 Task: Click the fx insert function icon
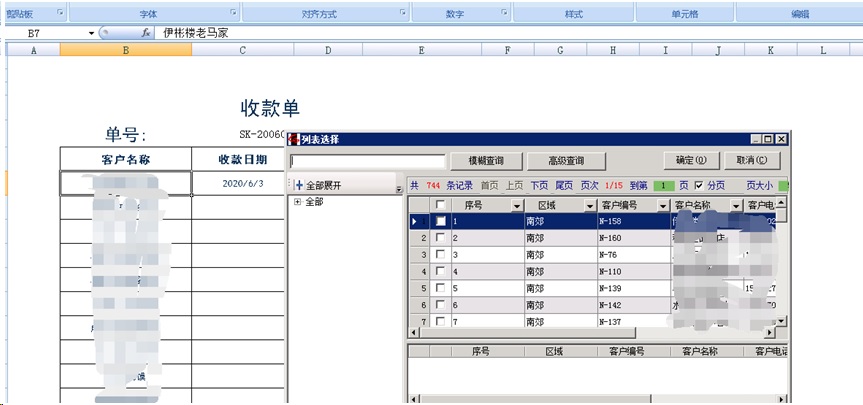click(x=146, y=33)
